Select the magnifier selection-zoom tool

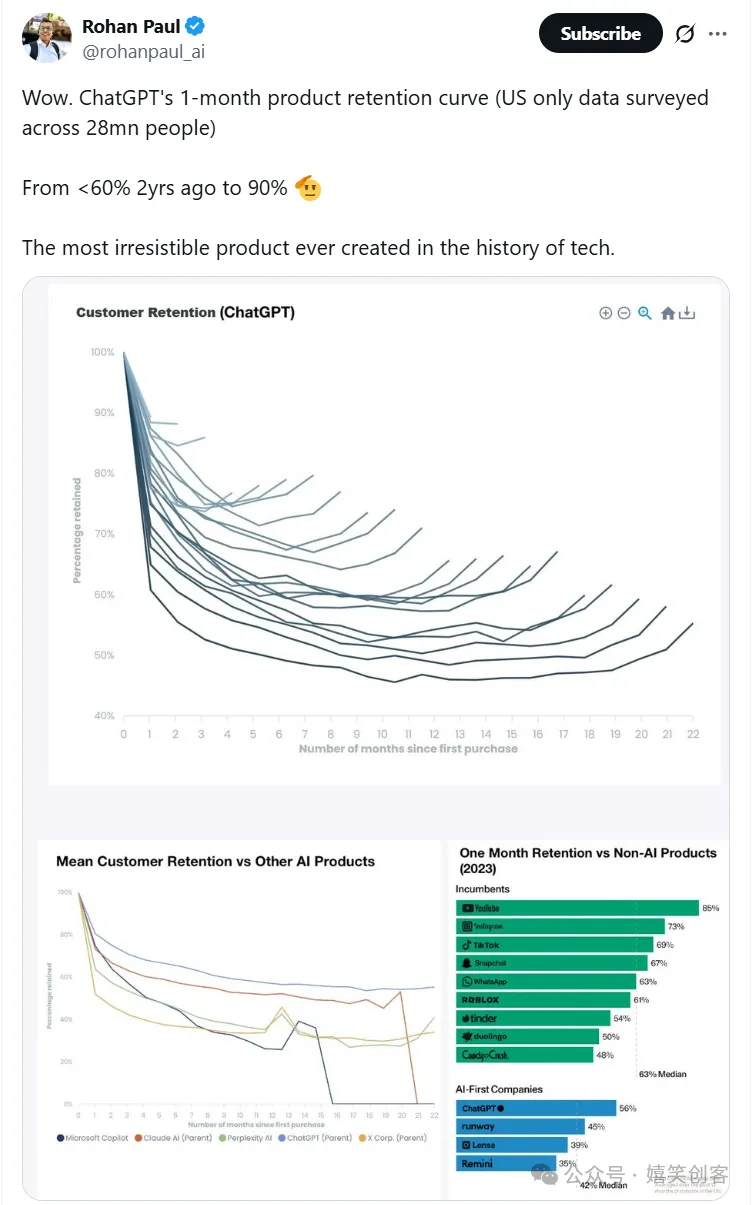click(645, 313)
